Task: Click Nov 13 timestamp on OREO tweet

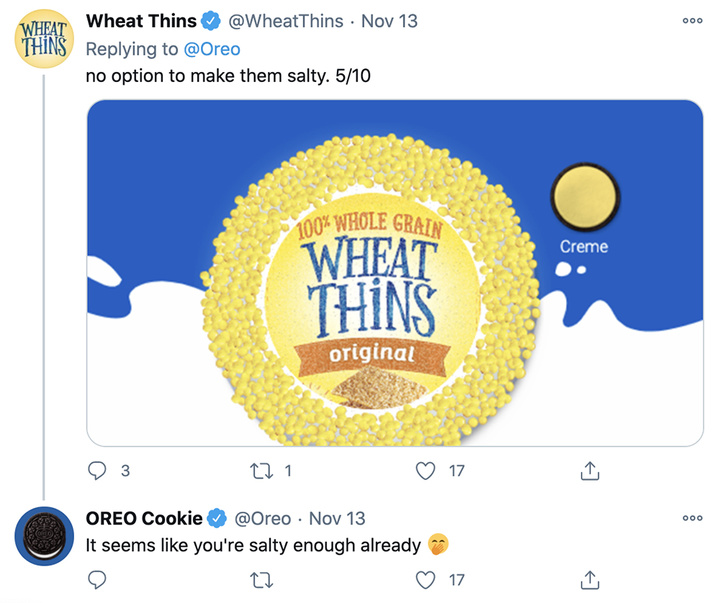Action: [337, 518]
